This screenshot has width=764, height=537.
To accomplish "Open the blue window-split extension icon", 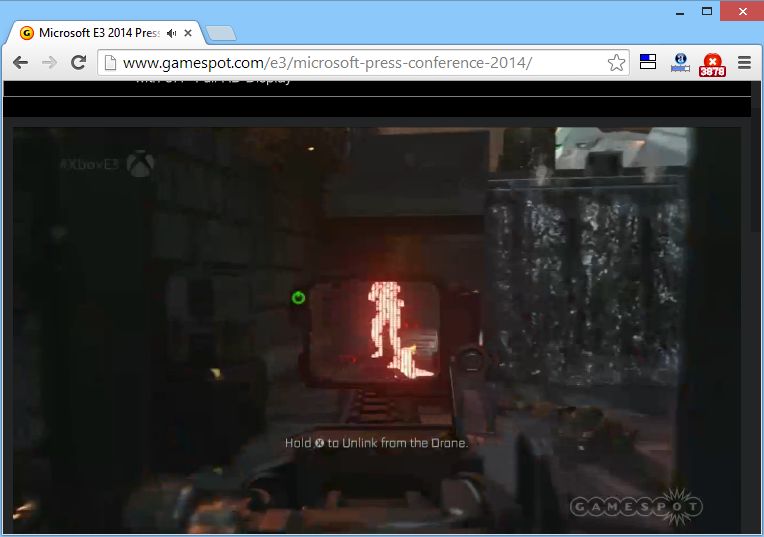I will (x=648, y=62).
